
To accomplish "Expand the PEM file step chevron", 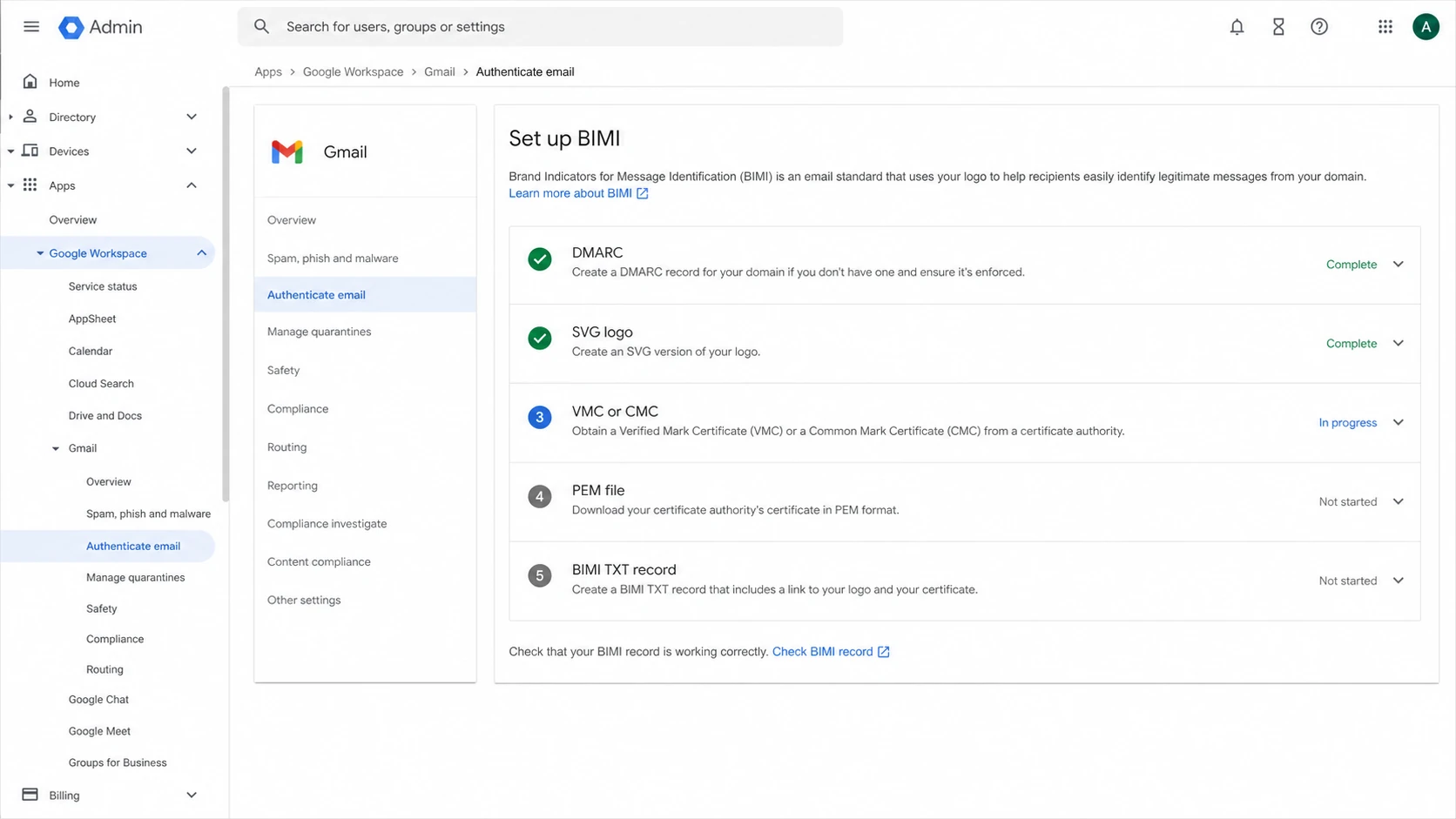I will point(1399,501).
